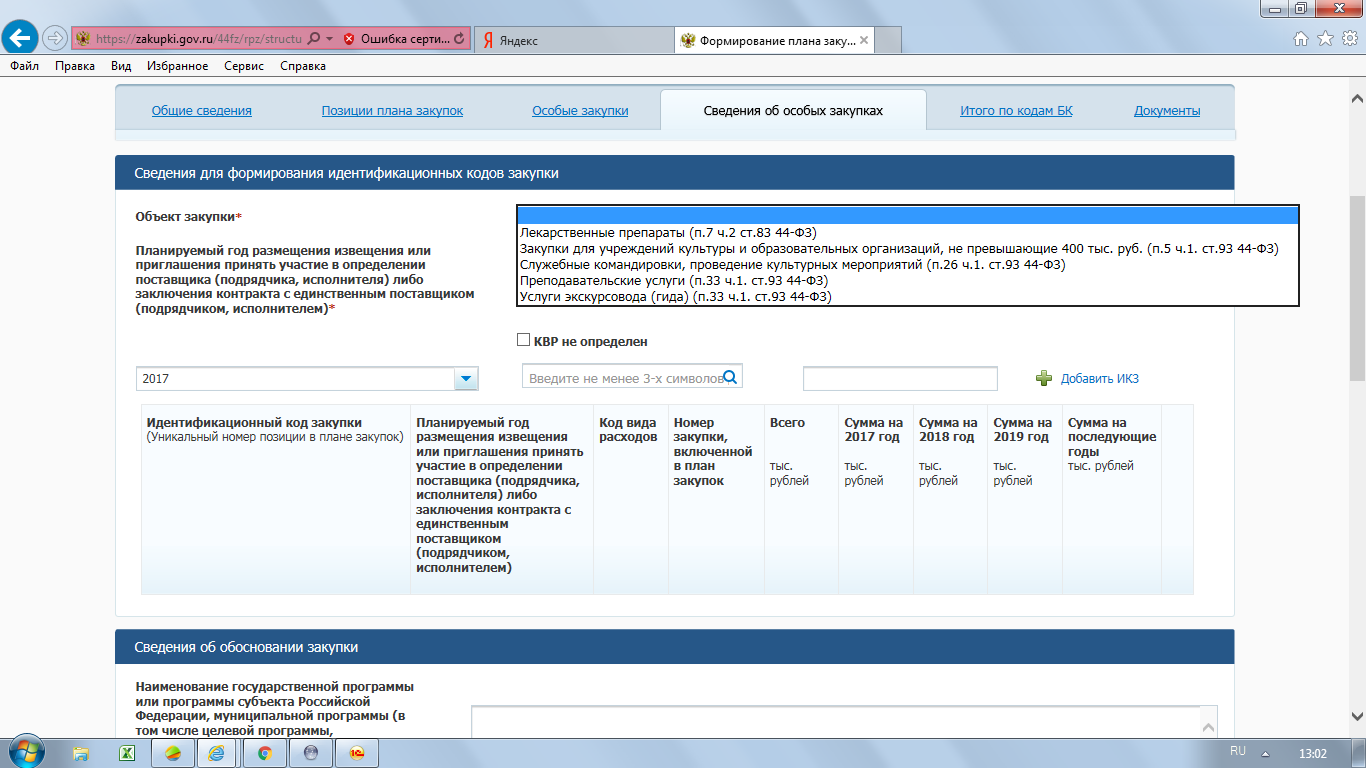This screenshot has height=768, width=1366.
Task: Open the 'Итого по кодам БК' tab
Action: point(1016,111)
